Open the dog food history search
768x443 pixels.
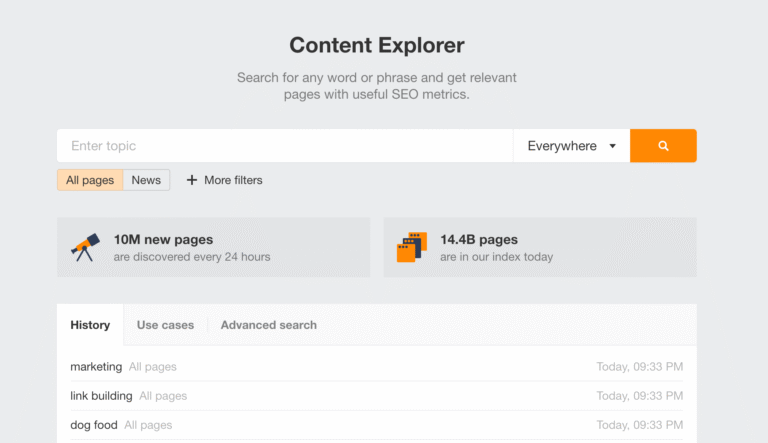tap(94, 425)
